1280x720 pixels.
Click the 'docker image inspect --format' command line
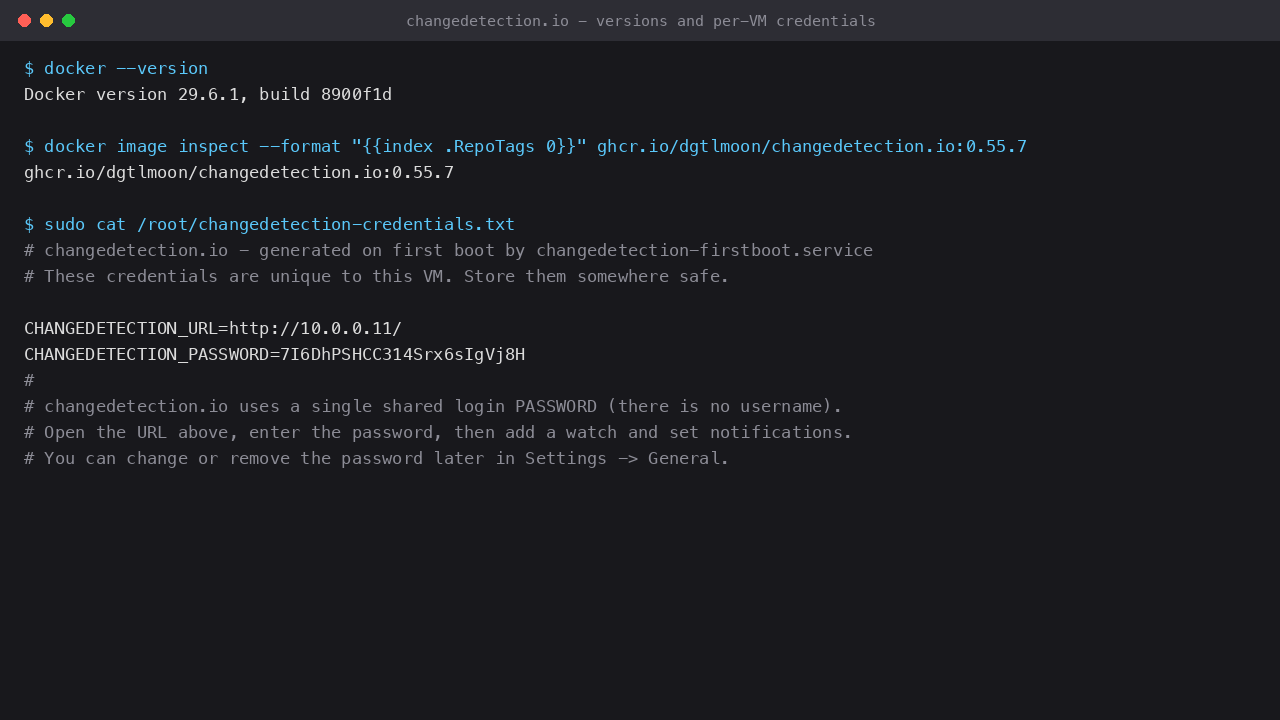(525, 146)
